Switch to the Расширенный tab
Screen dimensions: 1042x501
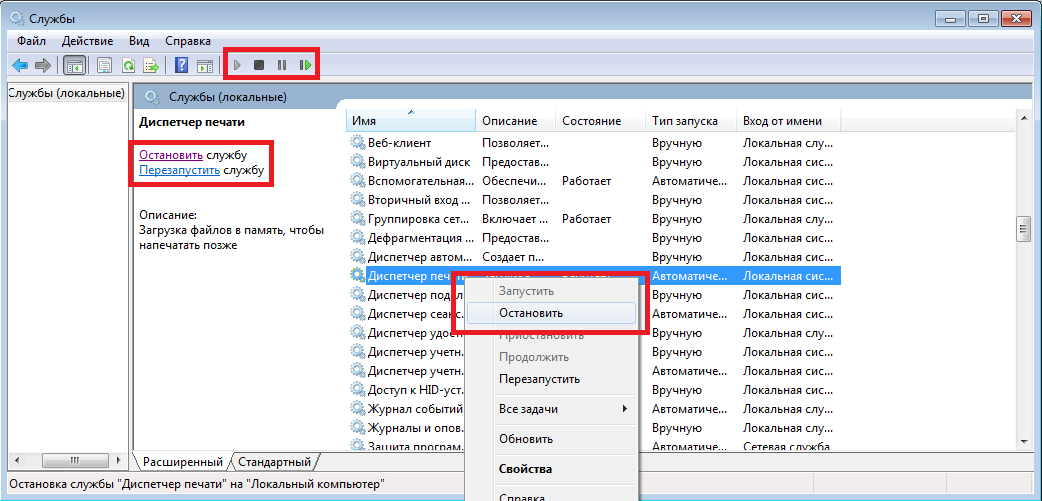[183, 461]
